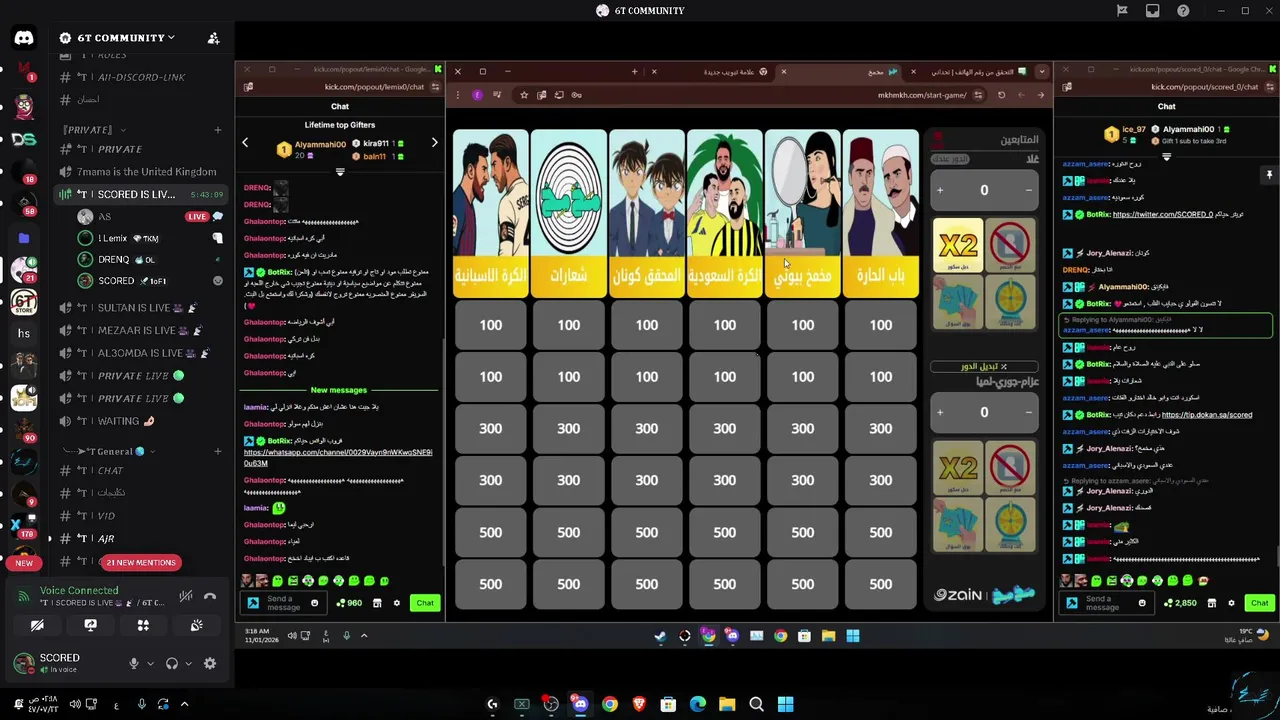
Task: Click the NEW unread servers pill
Action: click(x=24, y=562)
